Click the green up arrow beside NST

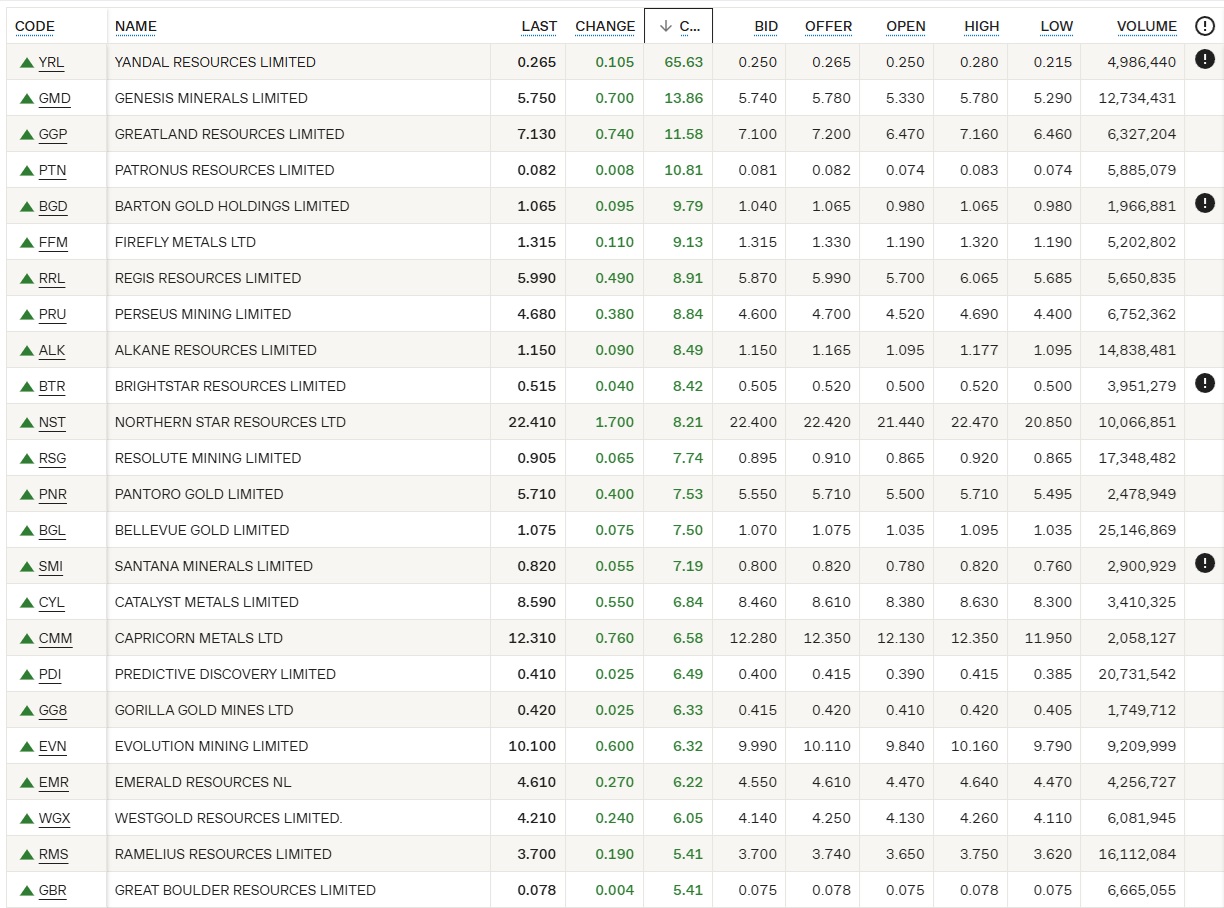27,422
